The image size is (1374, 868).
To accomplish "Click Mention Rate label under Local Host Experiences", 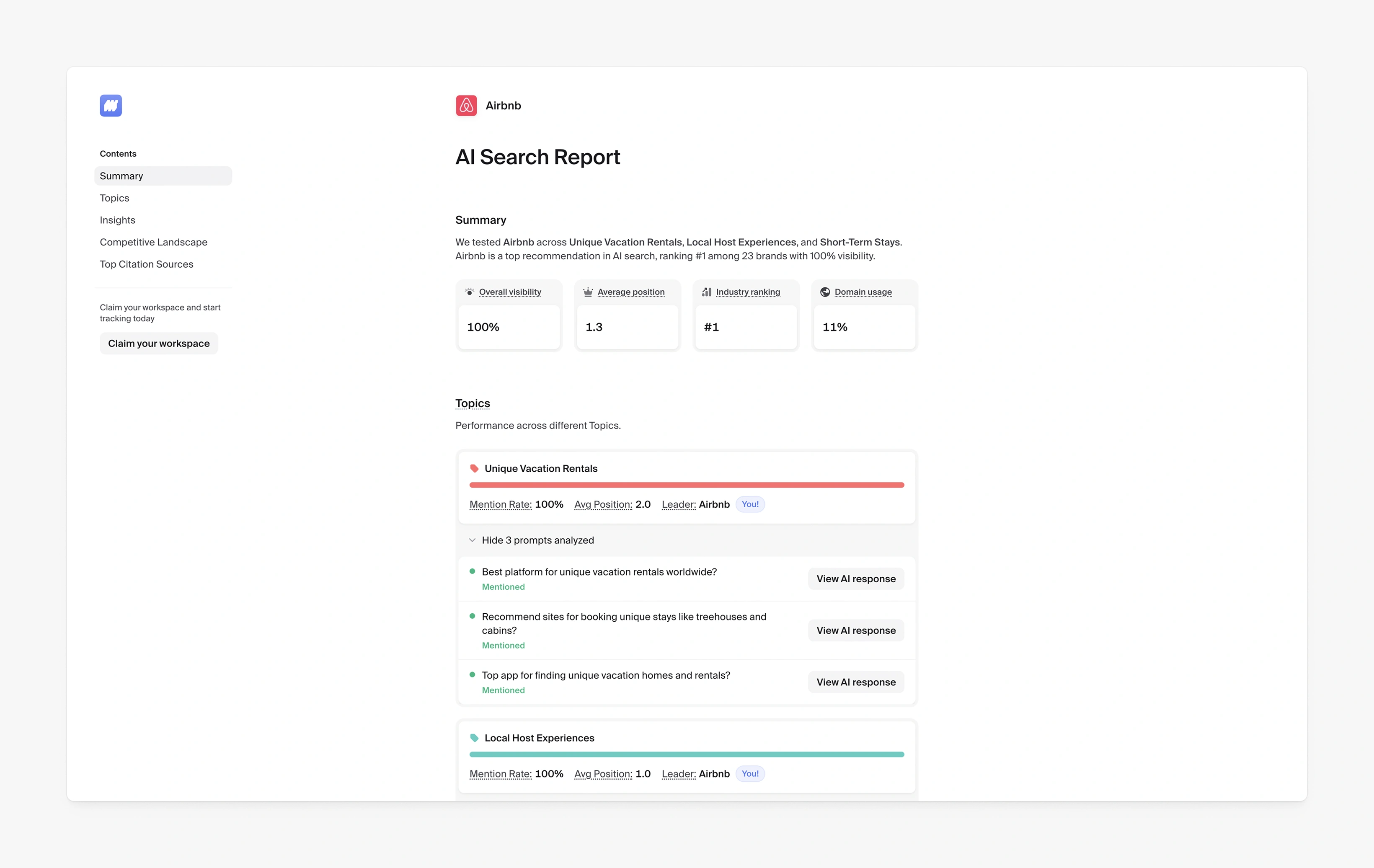I will [501, 774].
